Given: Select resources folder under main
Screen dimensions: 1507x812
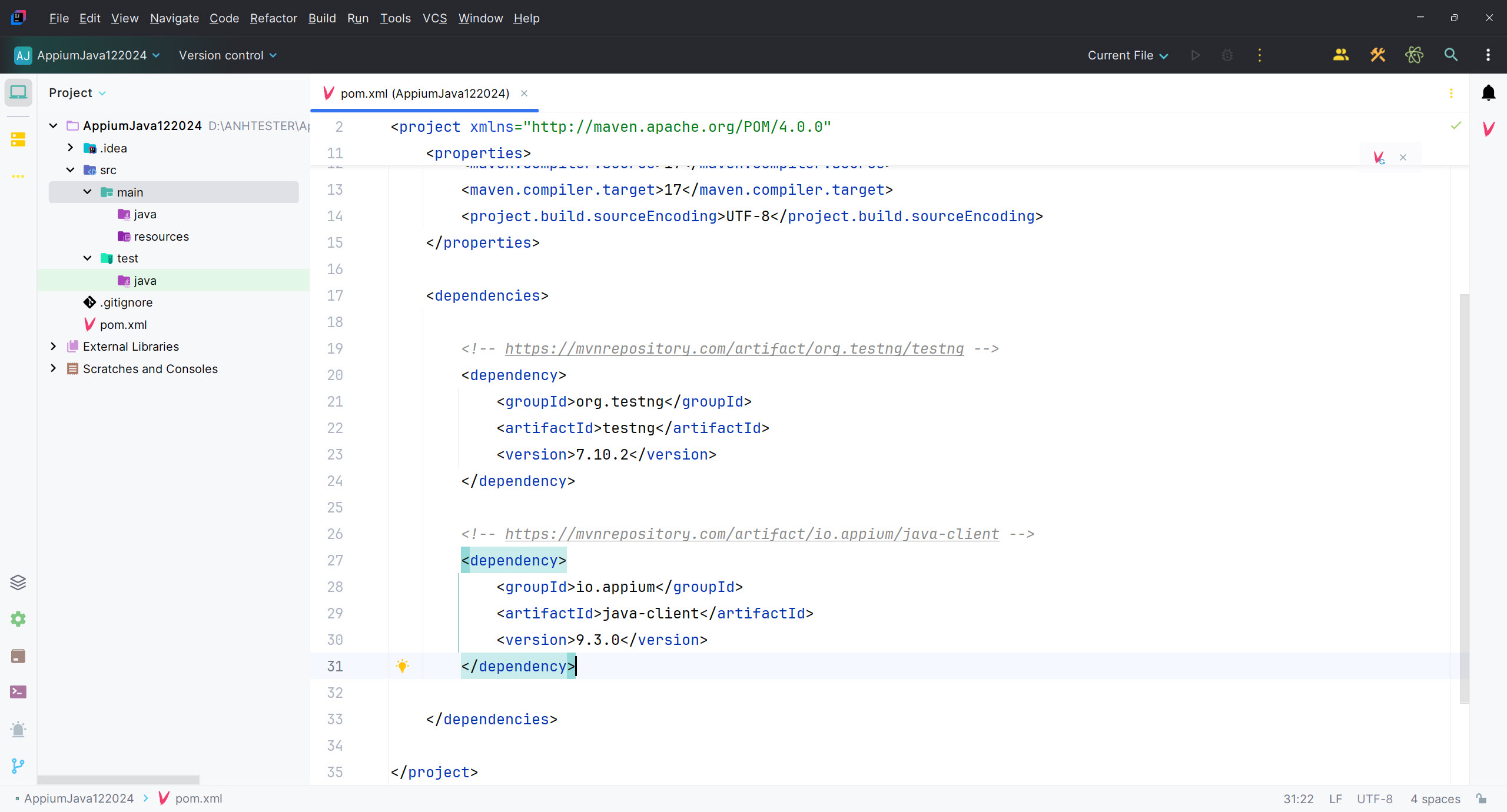Looking at the screenshot, I should click(161, 236).
